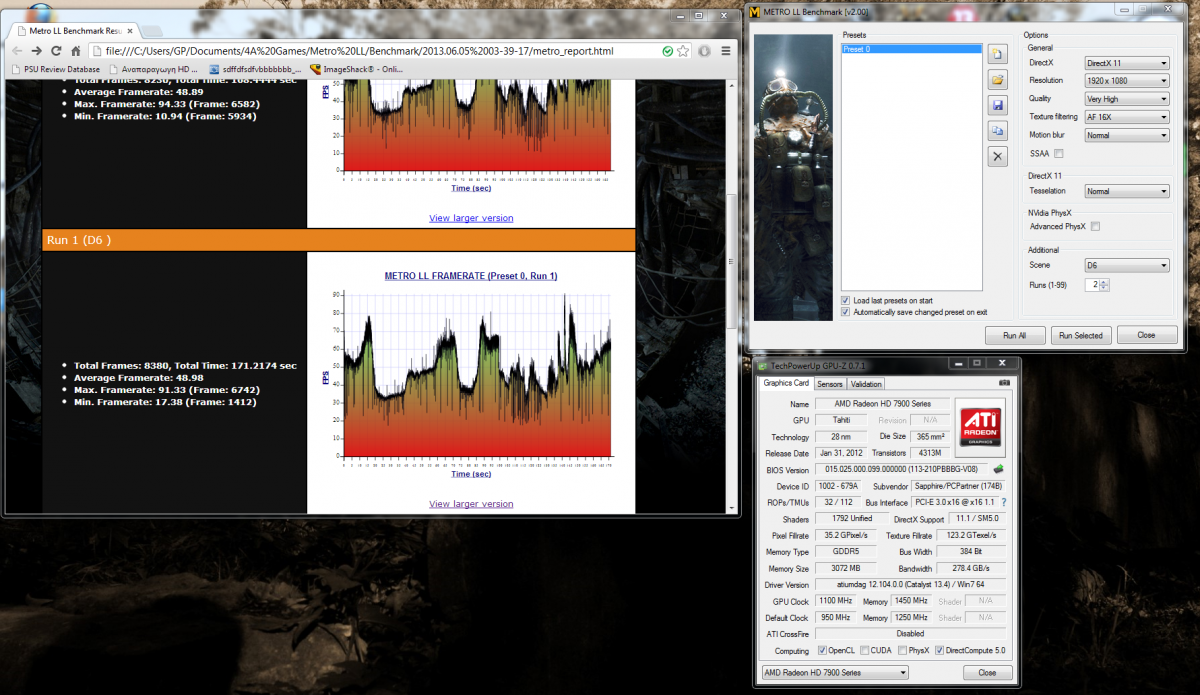Screen dimensions: 1200x695
Task: Toggle the PhysX checkbox in GPU-Z
Action: (x=903, y=651)
